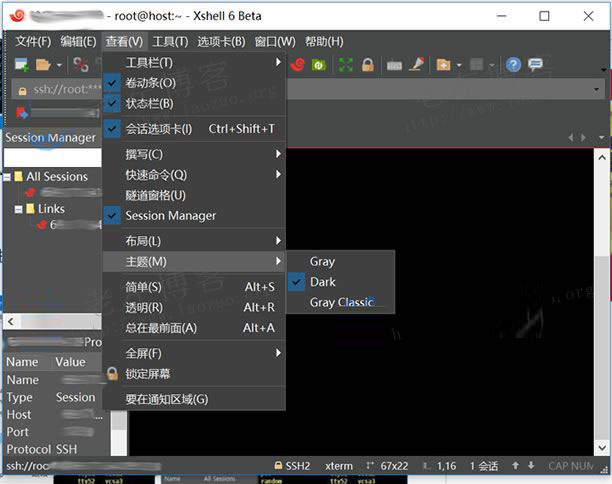This screenshot has height=484, width=612.
Task: Choose 透明(R) transparent option
Action: [x=194, y=308]
